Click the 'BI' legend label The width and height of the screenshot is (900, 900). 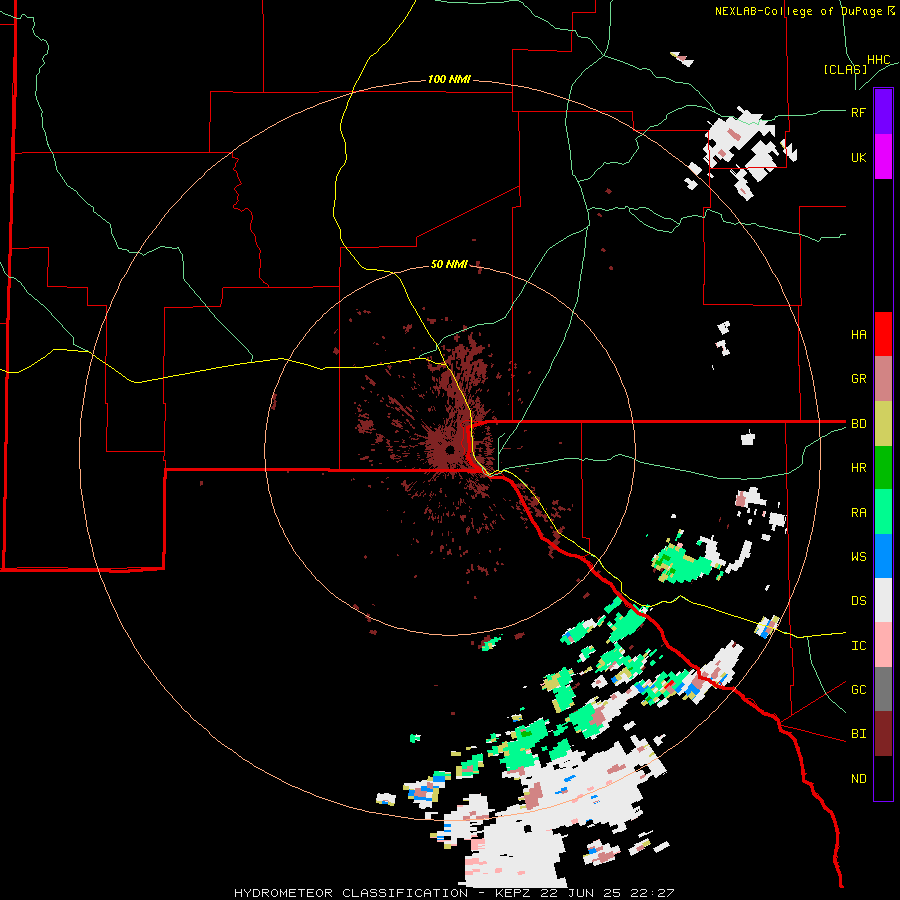858,734
